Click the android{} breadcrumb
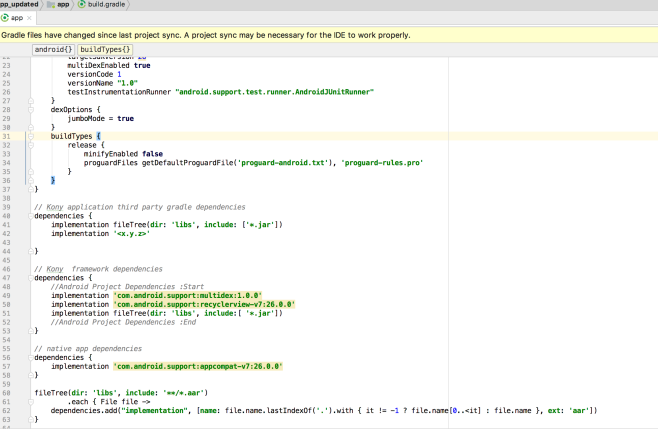Screen dimensions: 658x429 pos(54,50)
